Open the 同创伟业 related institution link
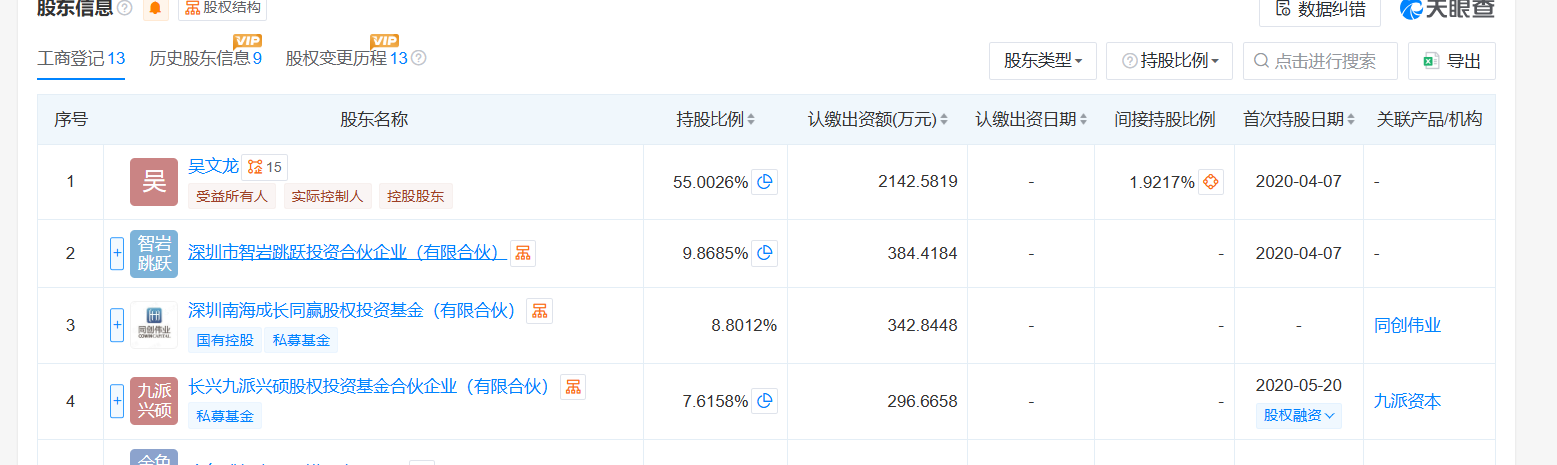The width and height of the screenshot is (1557, 465). pyautogui.click(x=1407, y=326)
